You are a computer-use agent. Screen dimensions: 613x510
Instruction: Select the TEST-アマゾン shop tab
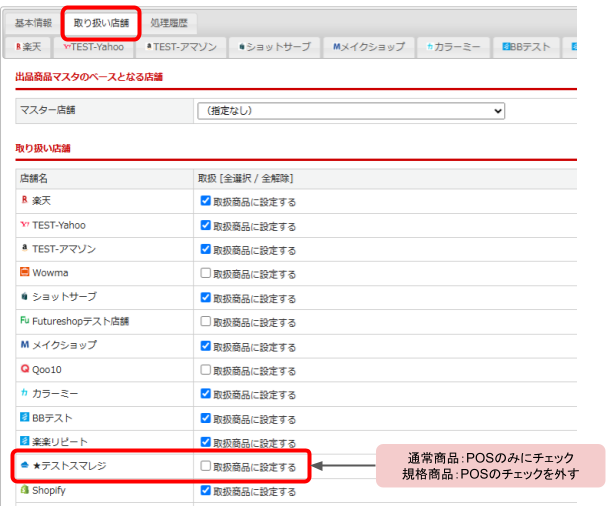181,47
